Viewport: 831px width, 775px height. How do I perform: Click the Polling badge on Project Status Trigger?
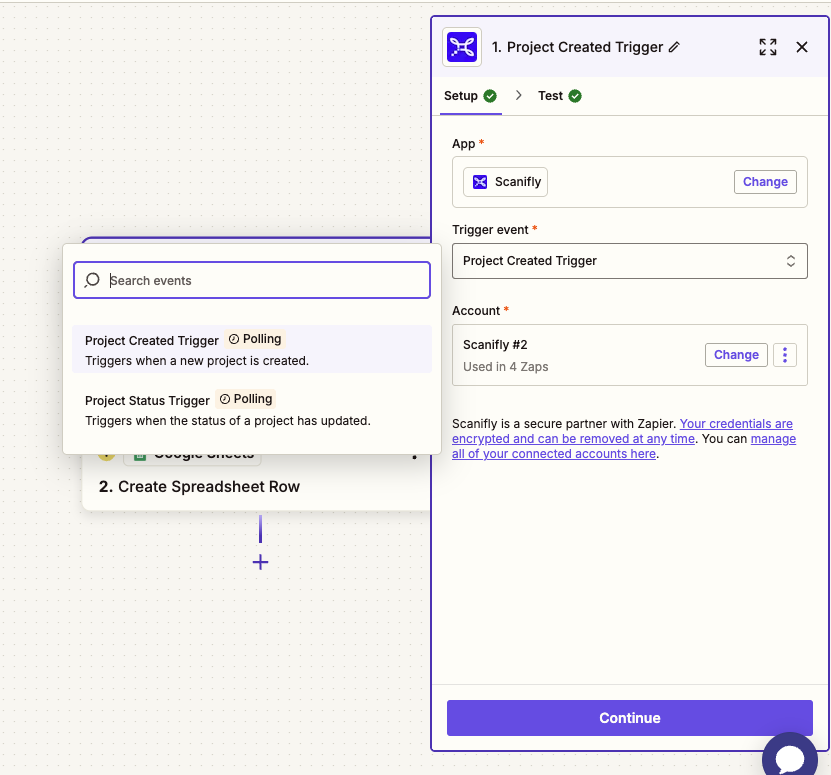pyautogui.click(x=246, y=399)
